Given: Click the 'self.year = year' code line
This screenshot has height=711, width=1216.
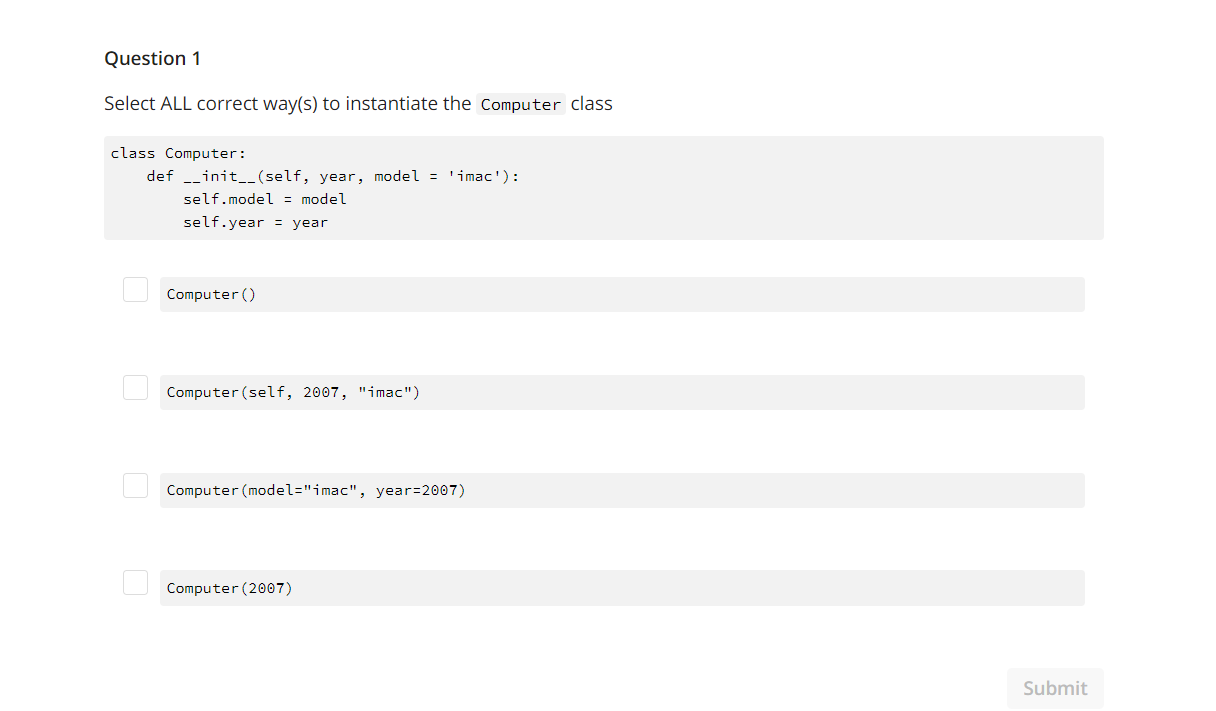Looking at the screenshot, I should [255, 222].
